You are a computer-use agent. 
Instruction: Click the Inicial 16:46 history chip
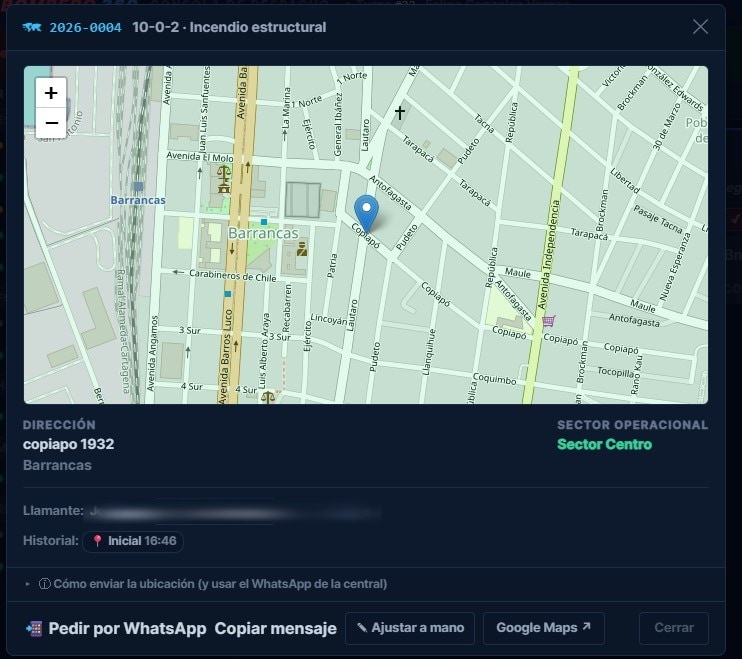133,541
